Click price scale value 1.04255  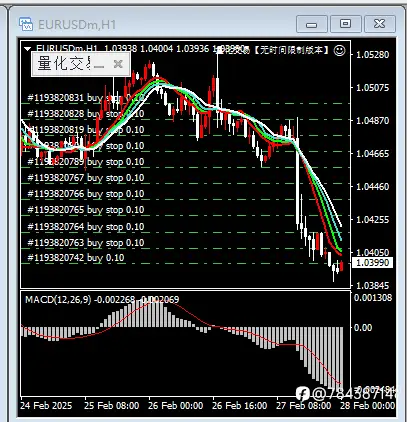(x=373, y=220)
